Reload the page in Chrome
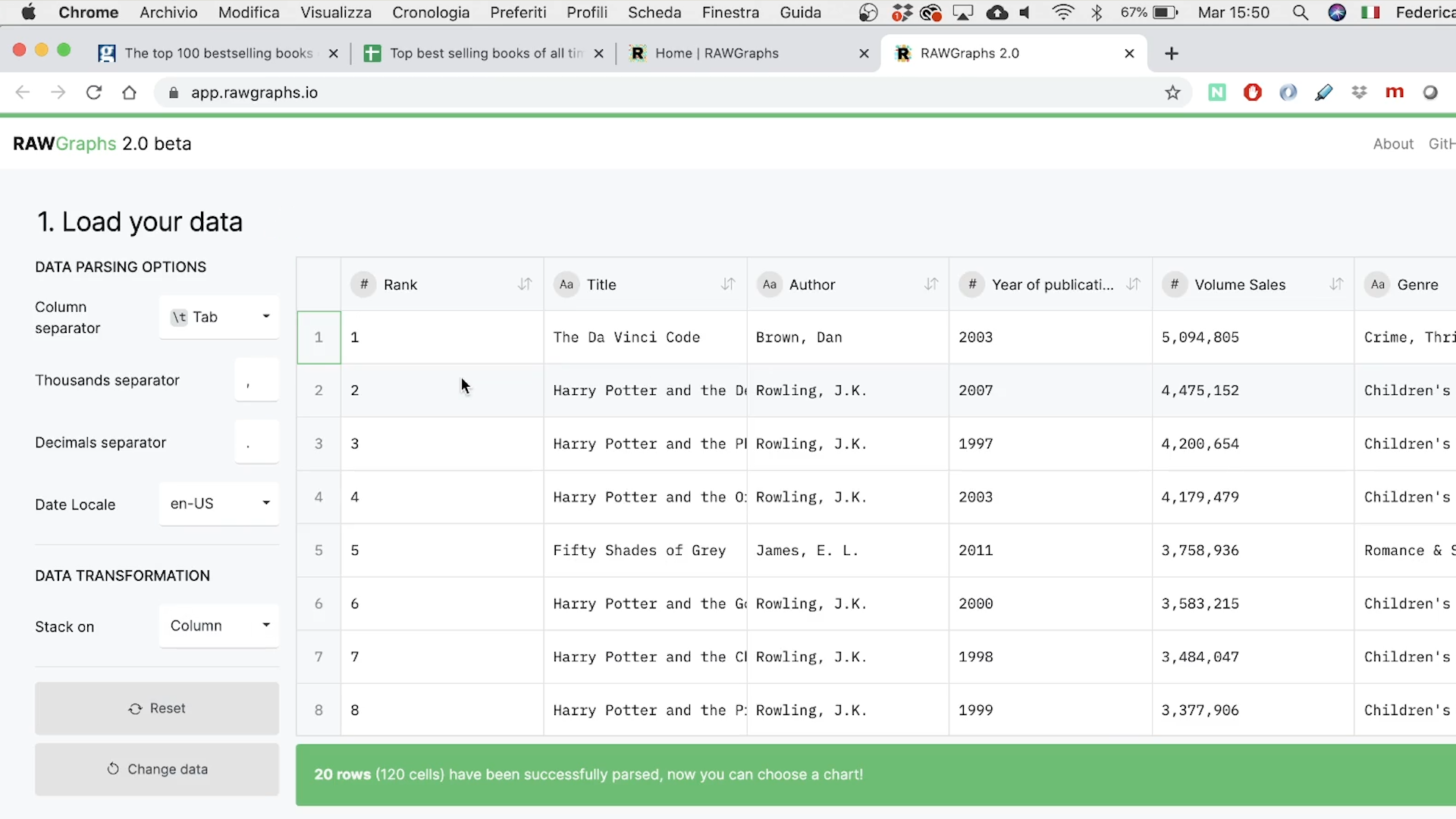The image size is (1456, 819). pos(94,93)
